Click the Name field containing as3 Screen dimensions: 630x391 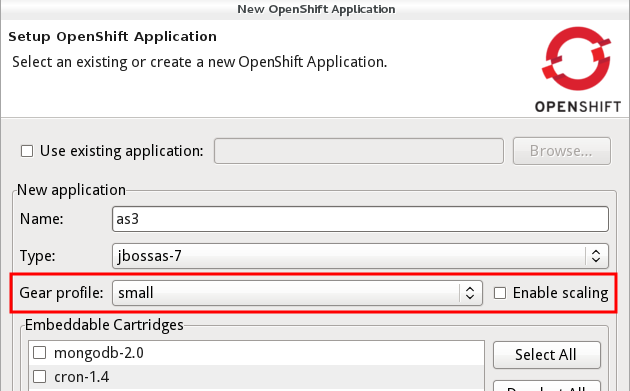(x=360, y=219)
